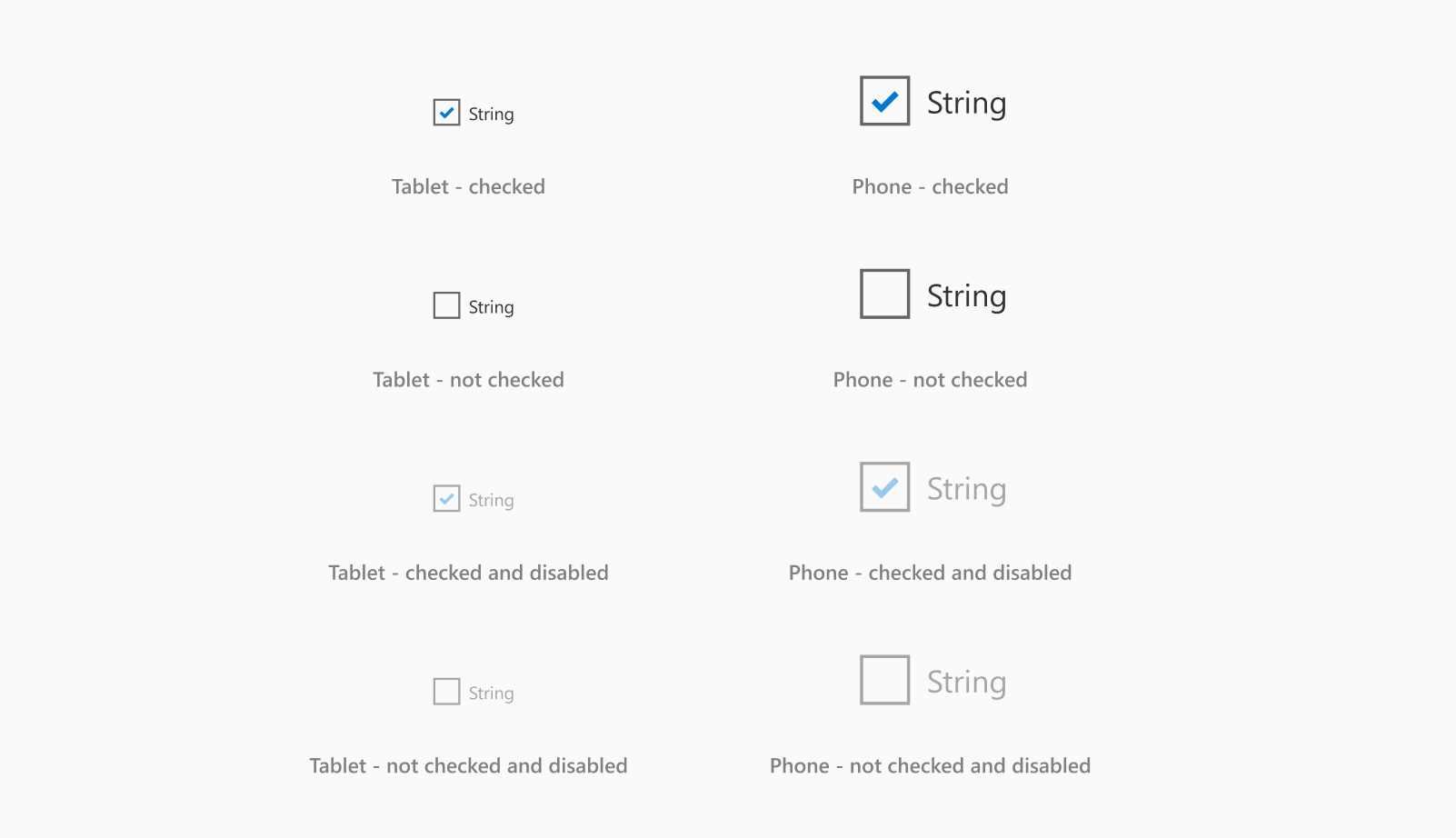Click the disabled unchecked Phone checkbox

pyautogui.click(x=884, y=680)
